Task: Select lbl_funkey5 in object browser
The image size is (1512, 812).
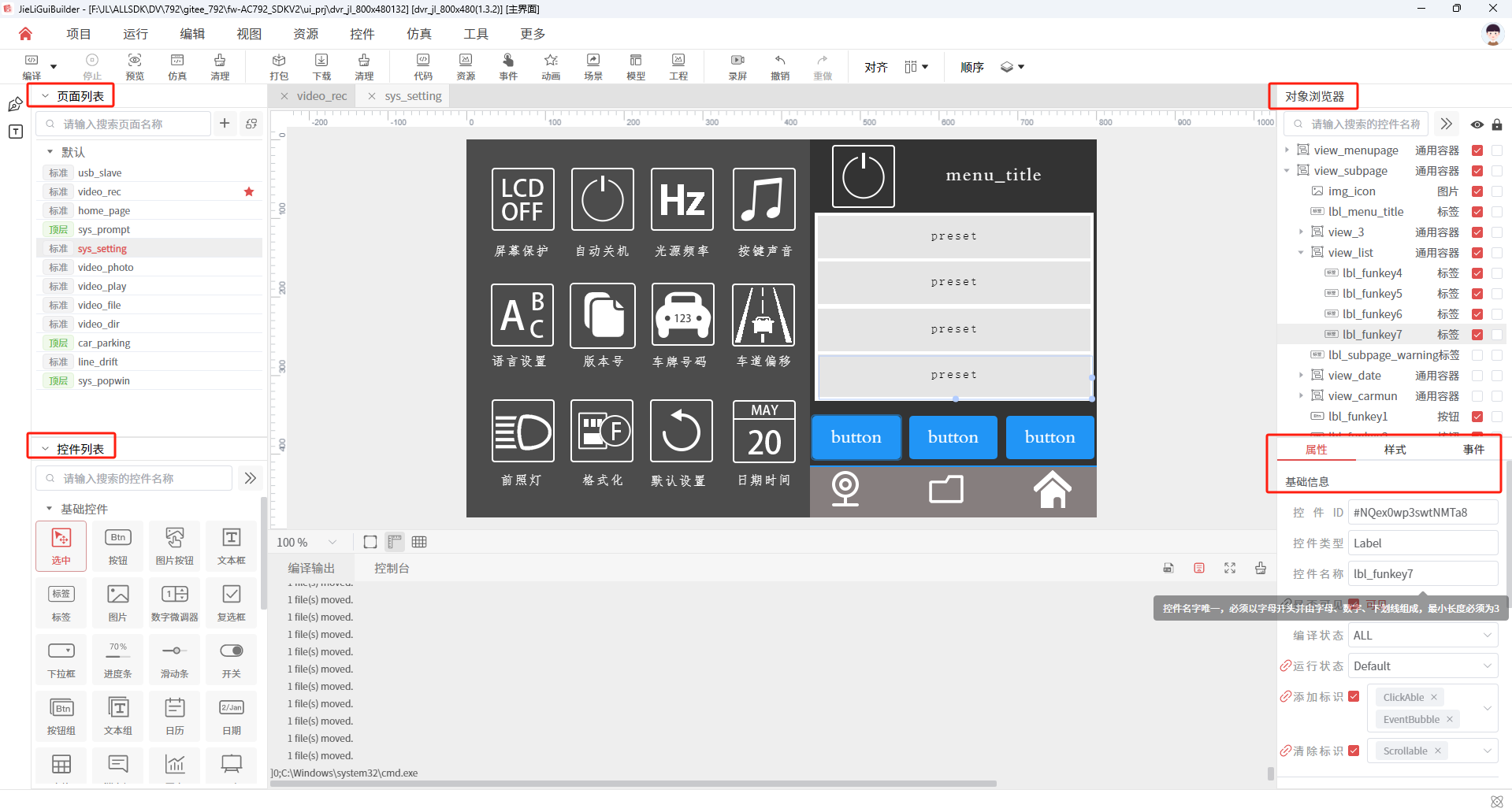Action: tap(1373, 294)
